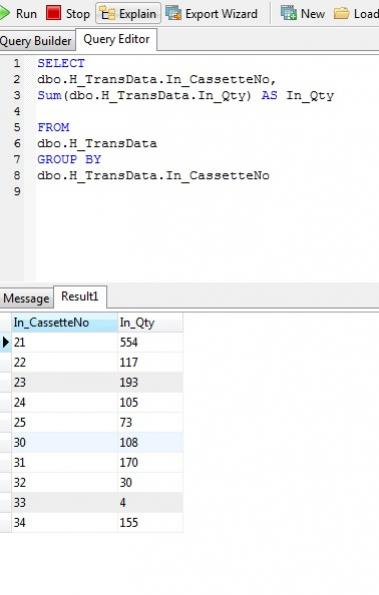This screenshot has width=379, height=595.
Task: Click the GROUP BY keyword
Action: 69,159
